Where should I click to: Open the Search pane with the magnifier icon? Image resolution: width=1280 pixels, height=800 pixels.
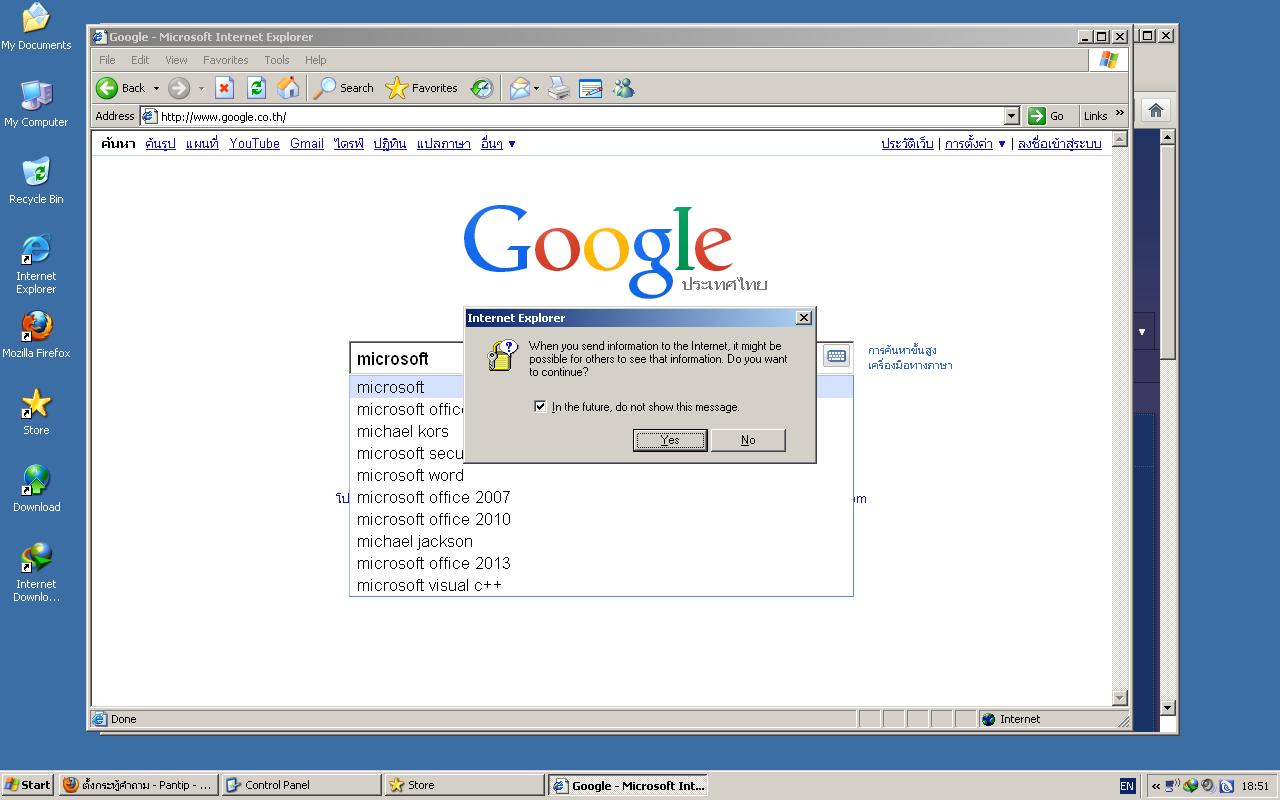pyautogui.click(x=325, y=88)
